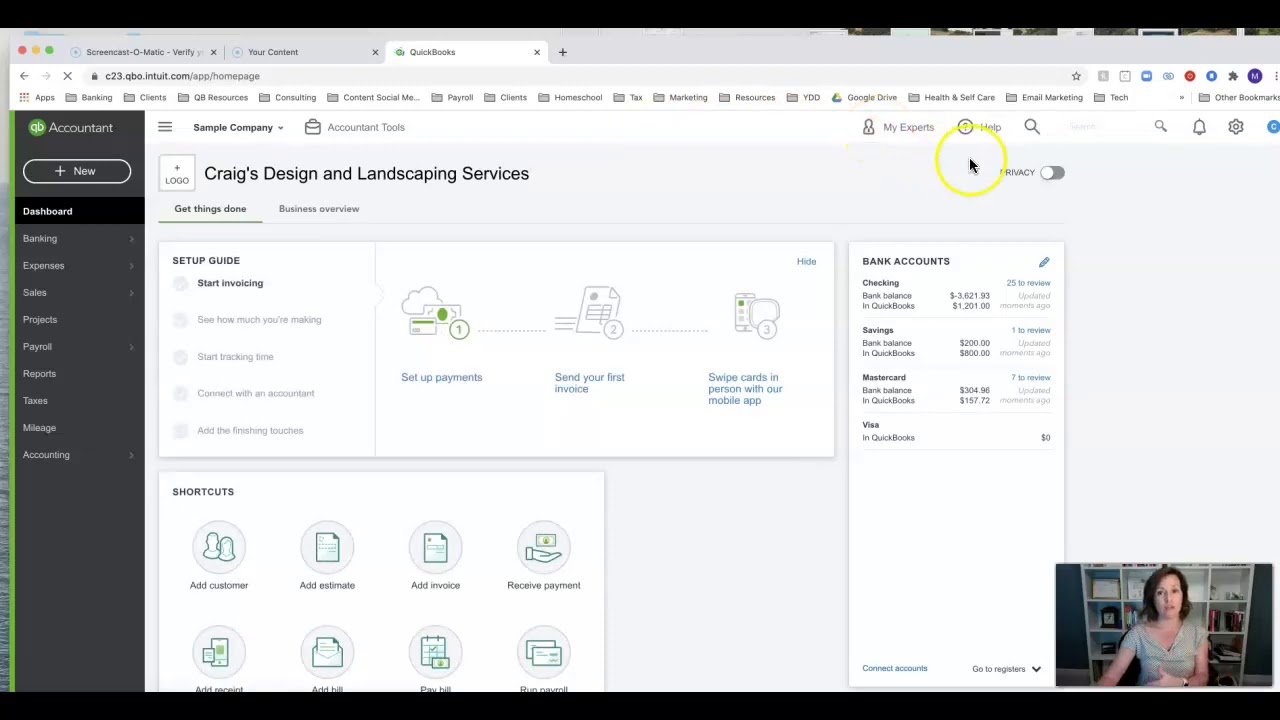This screenshot has width=1280, height=720.
Task: Click the QB Accountant logo
Action: pos(71,127)
